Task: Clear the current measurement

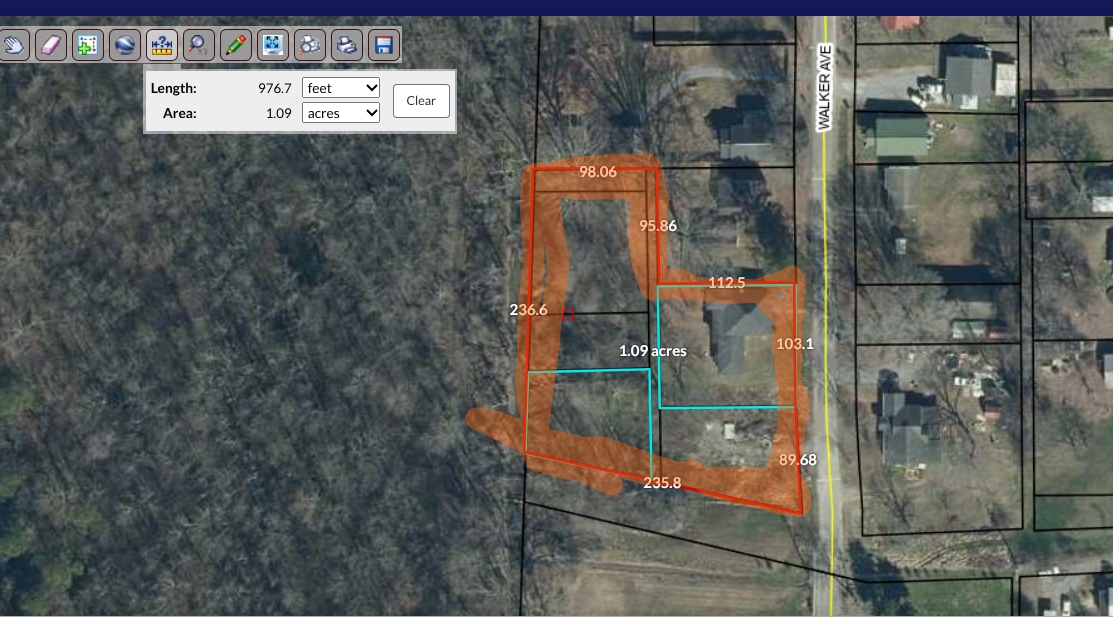Action: [x=421, y=101]
